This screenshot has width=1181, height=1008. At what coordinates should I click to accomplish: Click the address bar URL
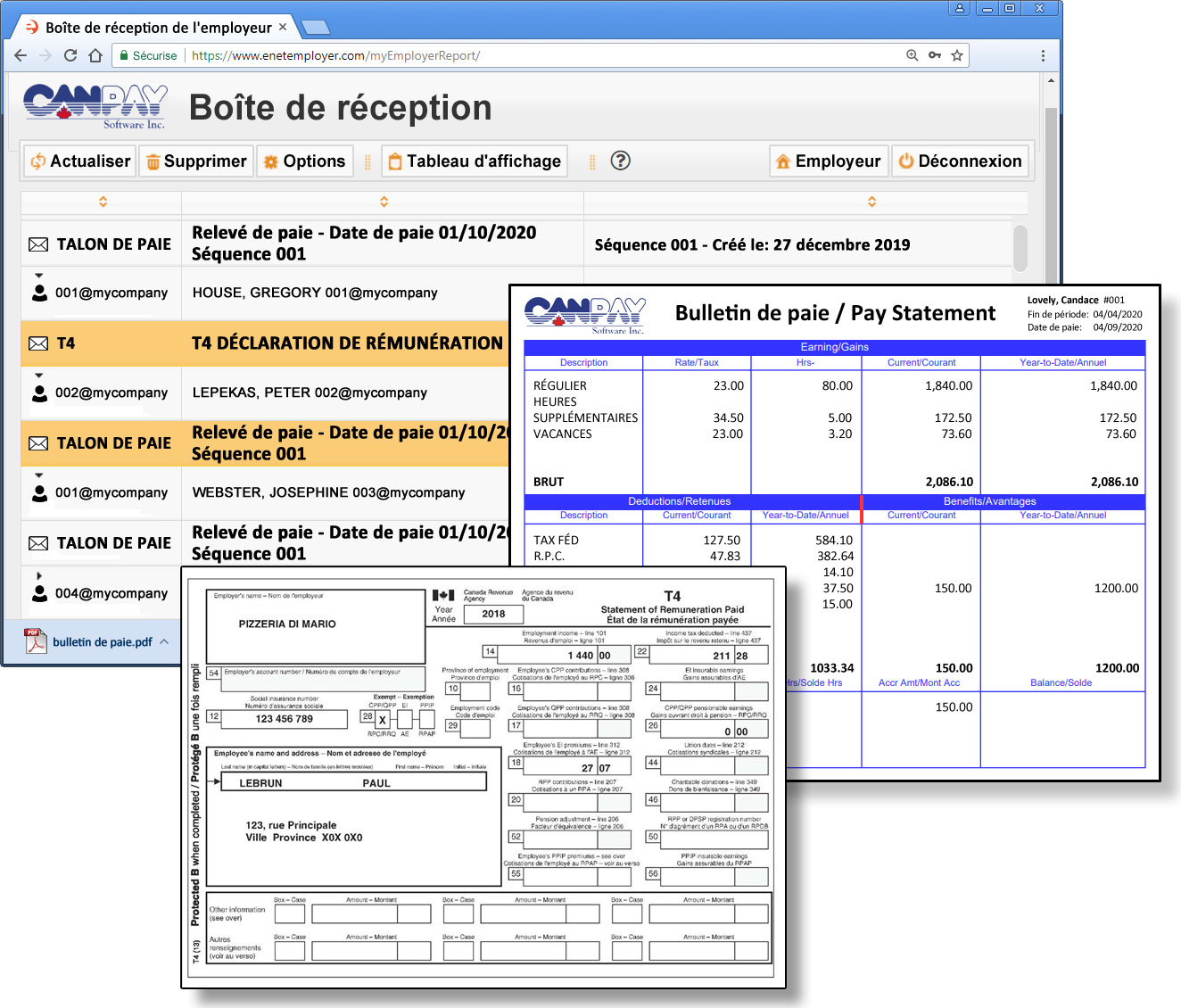pyautogui.click(x=335, y=55)
